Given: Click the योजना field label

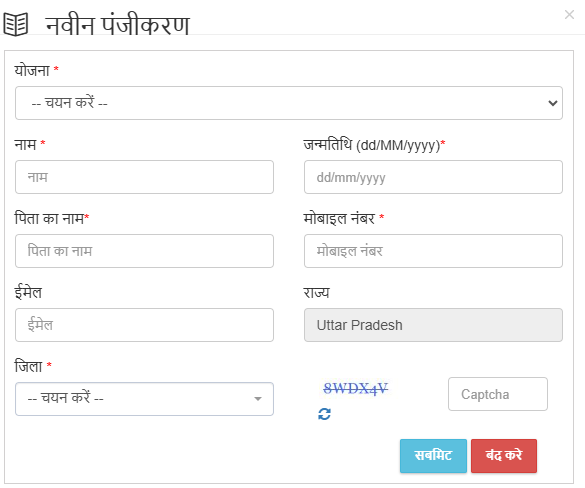Looking at the screenshot, I should 32,70.
